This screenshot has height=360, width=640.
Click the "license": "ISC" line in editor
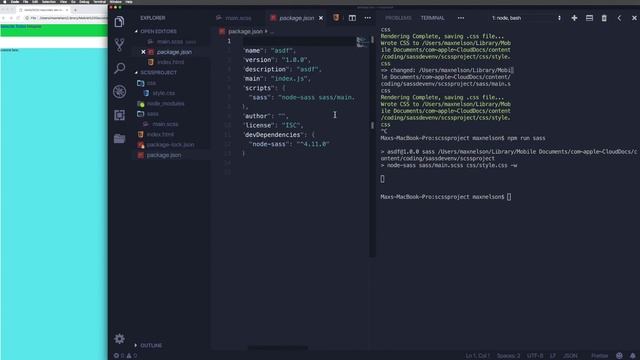click(273, 125)
